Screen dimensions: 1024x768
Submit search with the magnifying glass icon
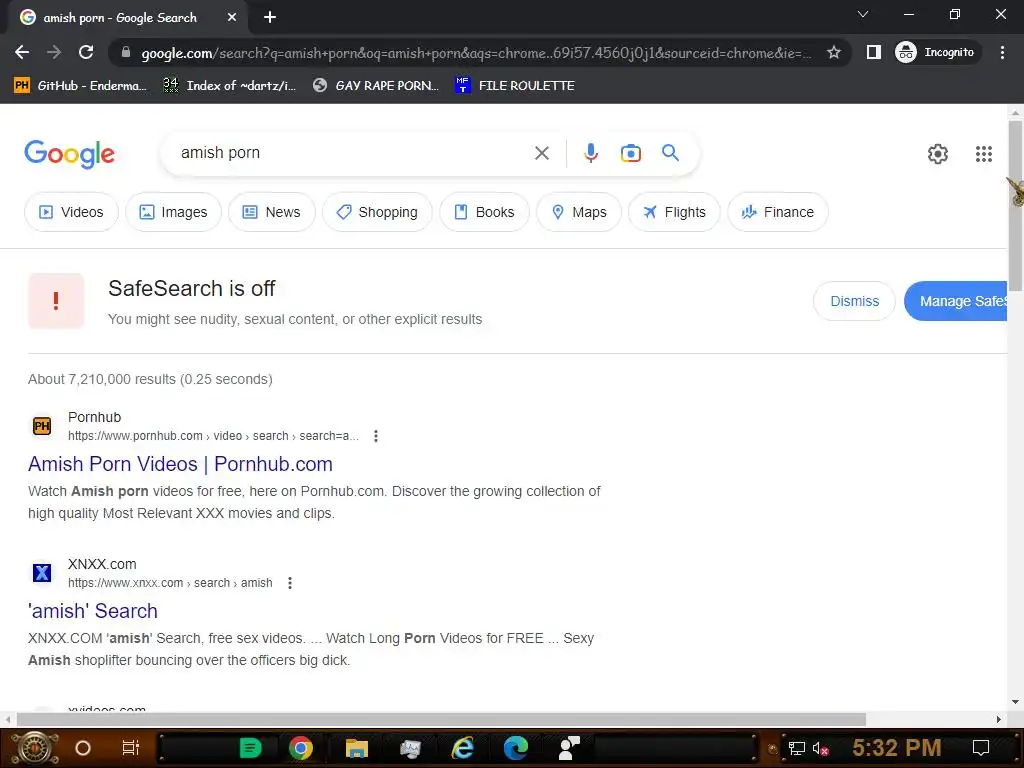click(670, 153)
